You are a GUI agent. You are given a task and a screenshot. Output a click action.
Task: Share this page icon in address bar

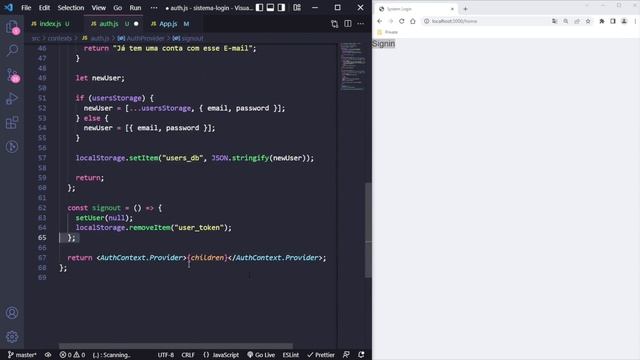point(577,21)
